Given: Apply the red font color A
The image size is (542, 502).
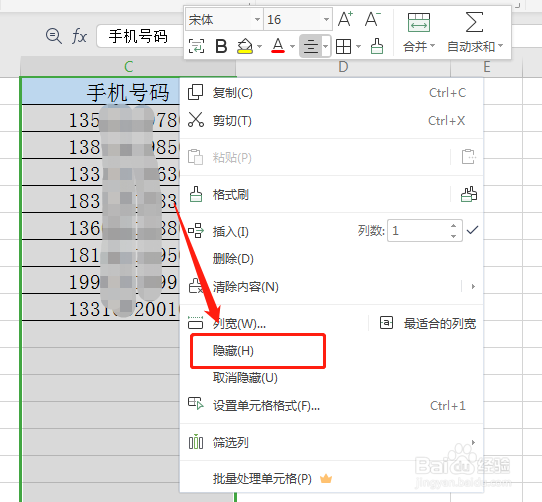Looking at the screenshot, I should point(278,46).
